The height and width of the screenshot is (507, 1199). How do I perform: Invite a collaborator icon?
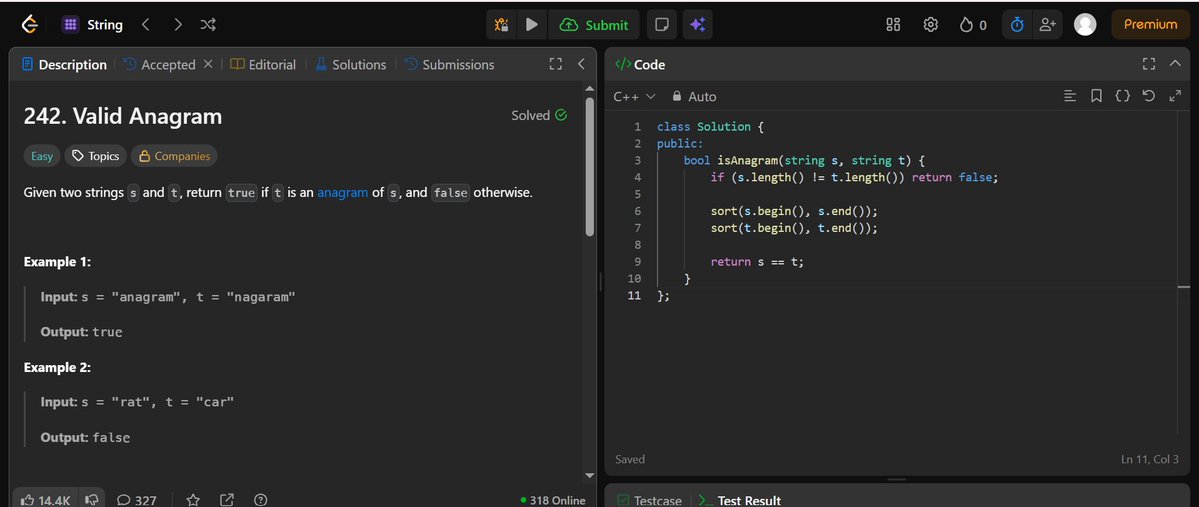(1047, 24)
